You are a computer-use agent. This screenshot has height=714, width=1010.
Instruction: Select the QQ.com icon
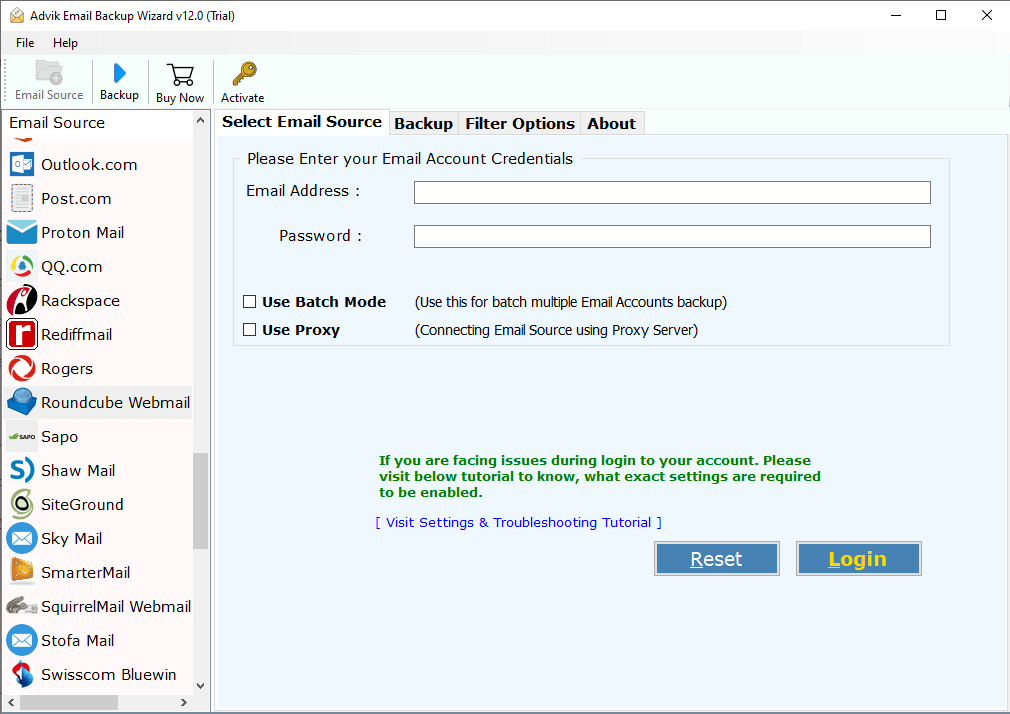point(22,267)
